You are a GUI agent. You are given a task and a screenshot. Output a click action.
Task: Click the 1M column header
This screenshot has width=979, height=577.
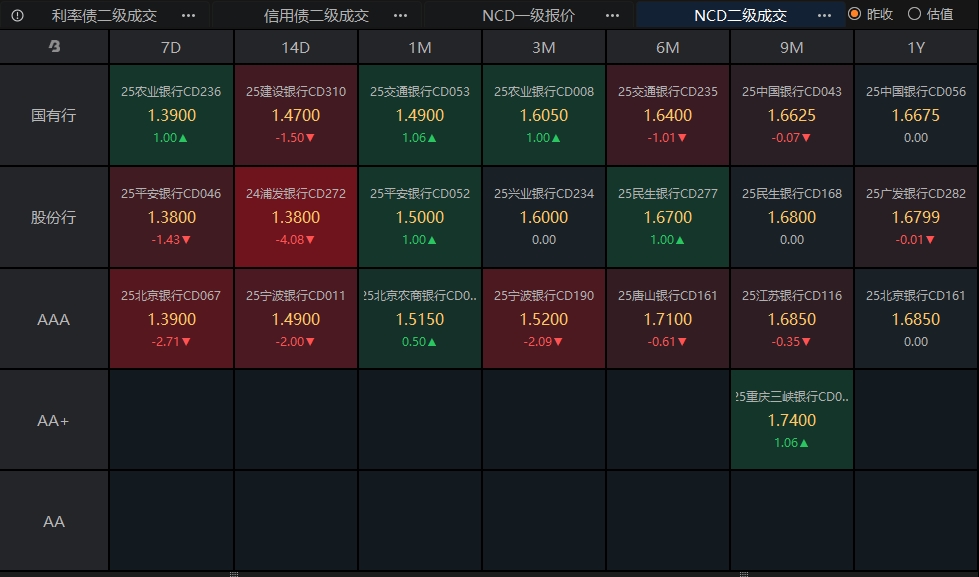click(x=420, y=47)
